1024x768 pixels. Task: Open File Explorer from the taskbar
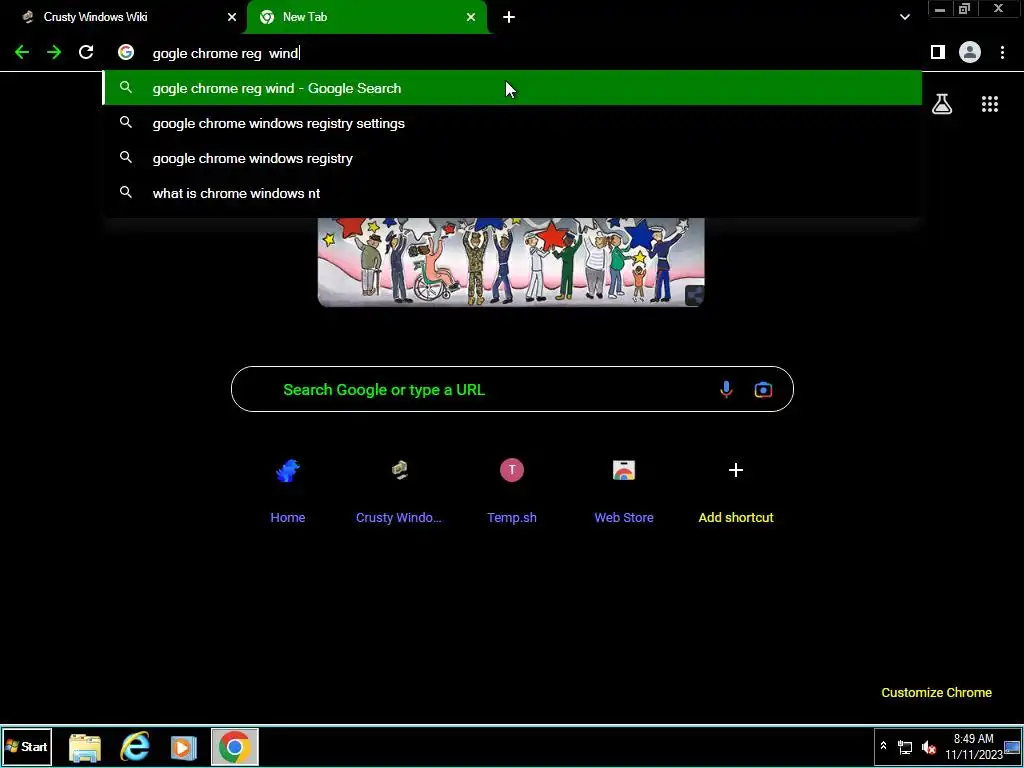click(x=85, y=746)
